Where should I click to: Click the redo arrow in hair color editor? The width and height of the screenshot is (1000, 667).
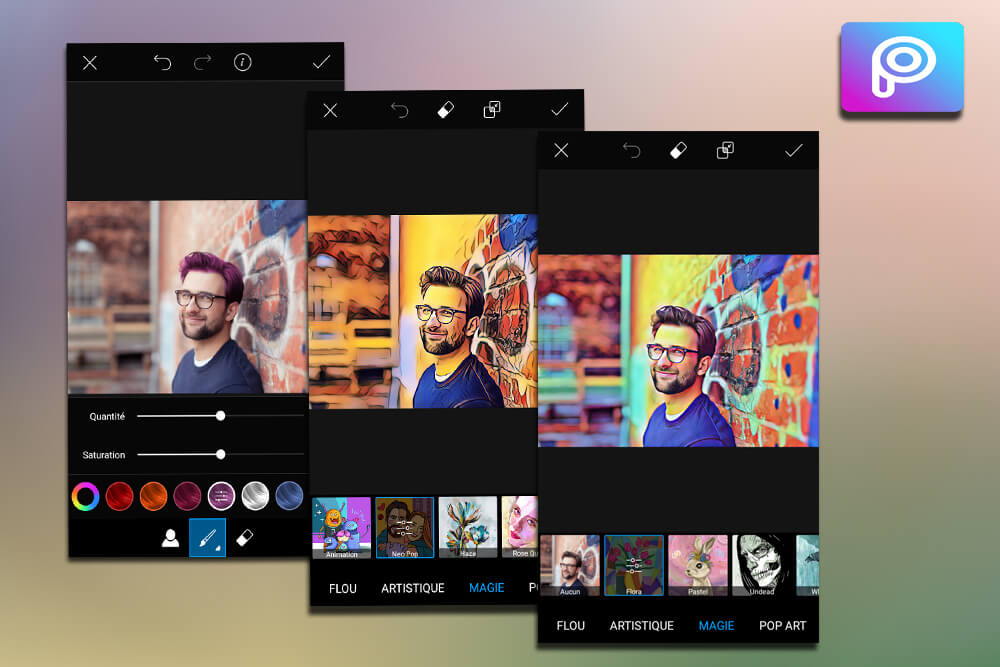click(202, 63)
